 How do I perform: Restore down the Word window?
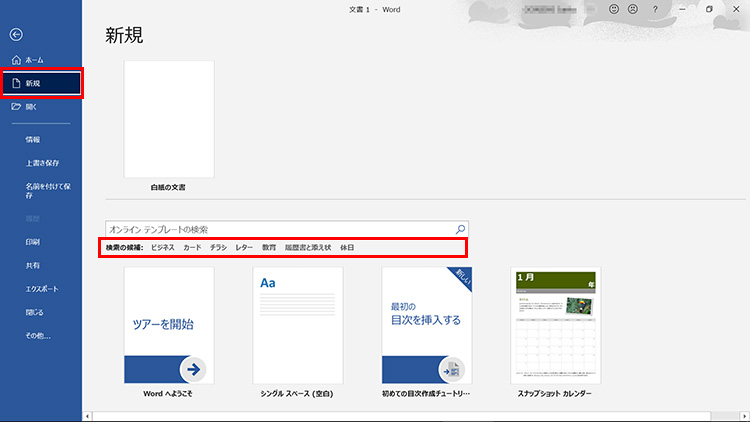(709, 9)
